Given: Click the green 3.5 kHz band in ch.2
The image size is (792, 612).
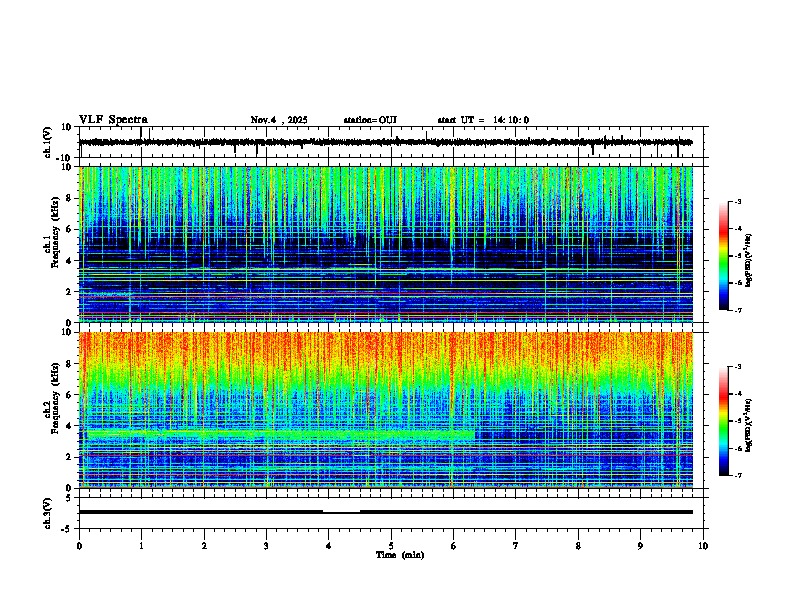Looking at the screenshot, I should 280,434.
